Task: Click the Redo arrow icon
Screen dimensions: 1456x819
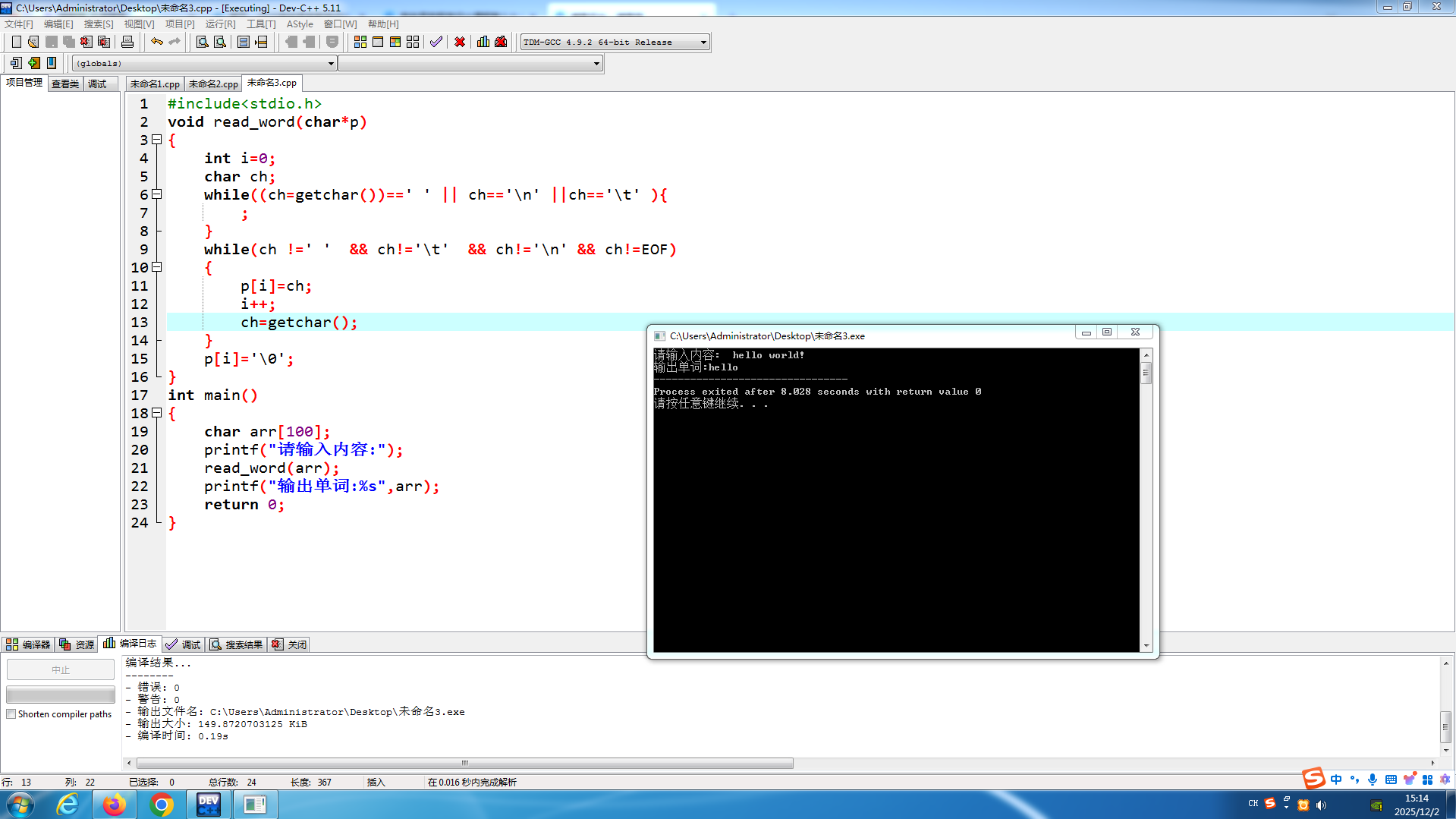Action: coord(175,42)
